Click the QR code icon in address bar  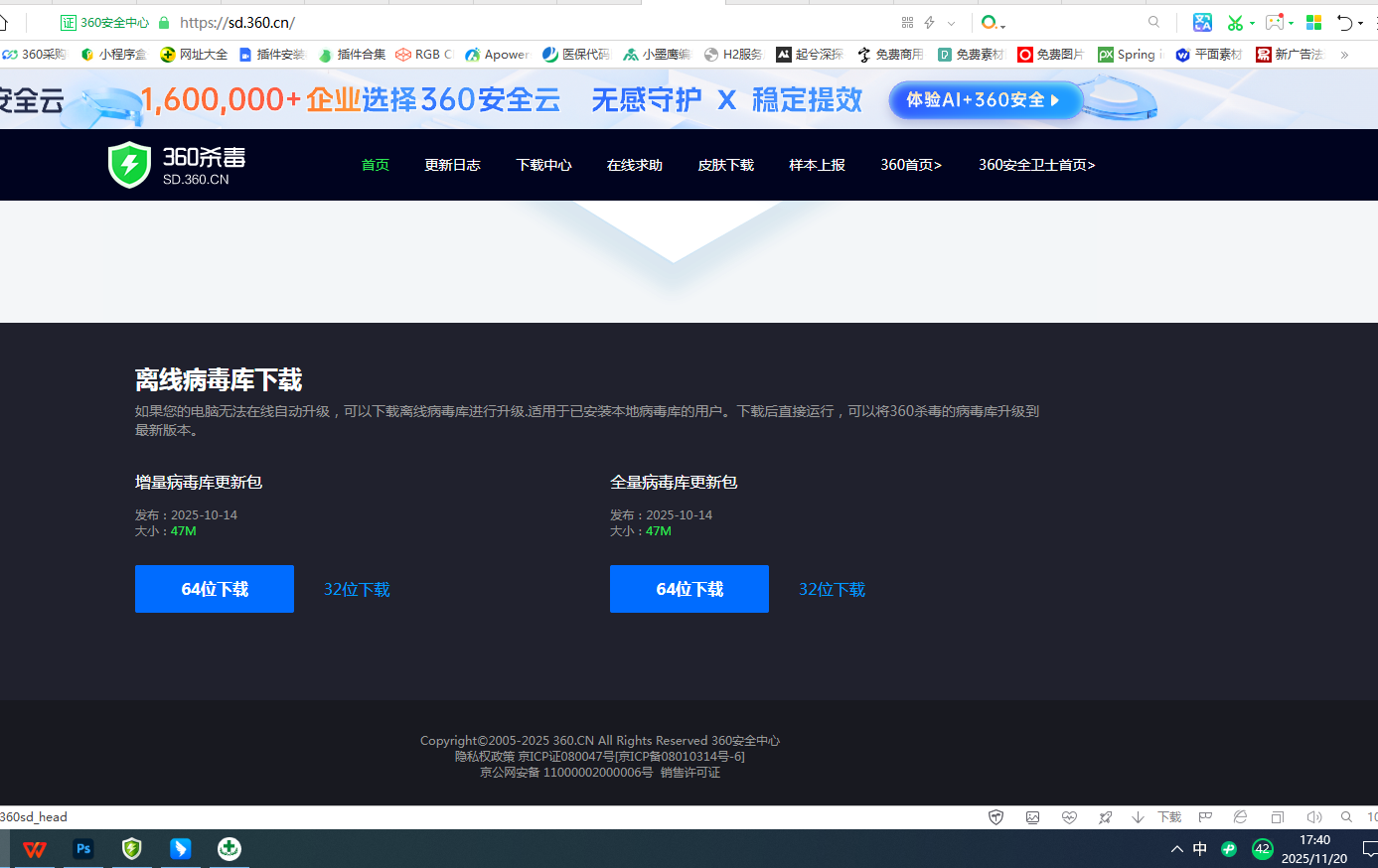(907, 22)
